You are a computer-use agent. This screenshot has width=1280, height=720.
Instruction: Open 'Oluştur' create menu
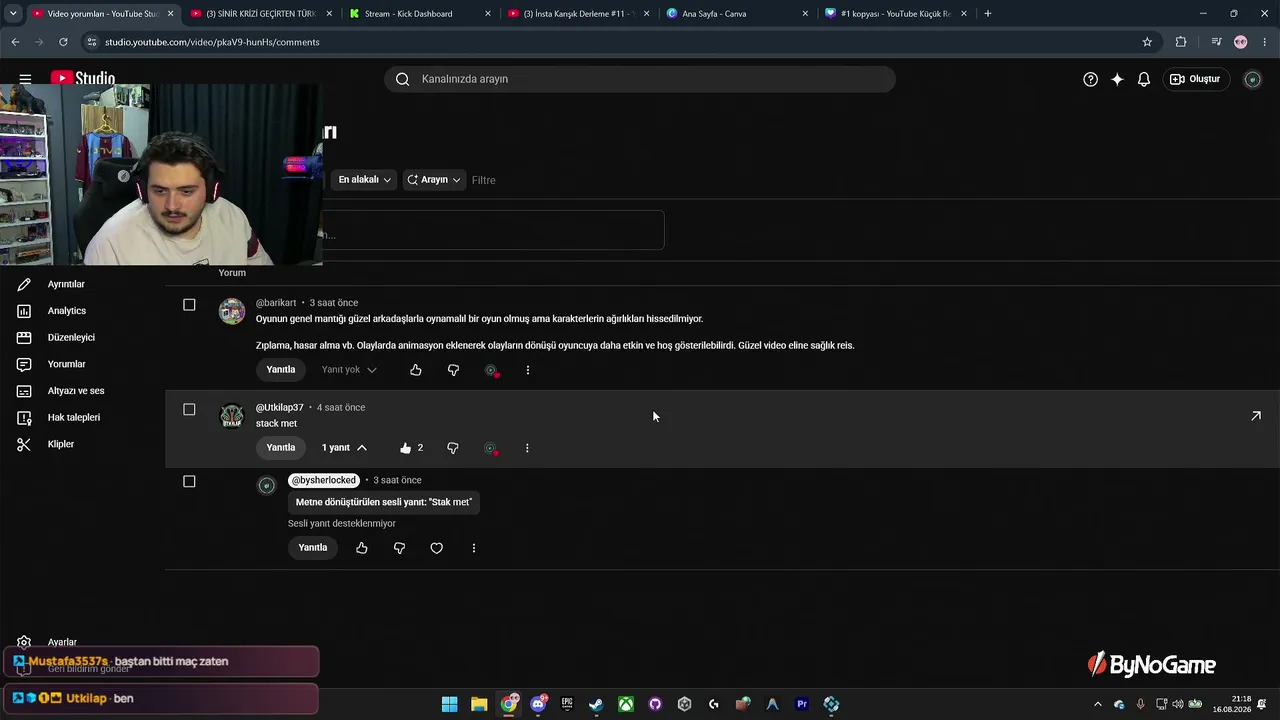1195,79
